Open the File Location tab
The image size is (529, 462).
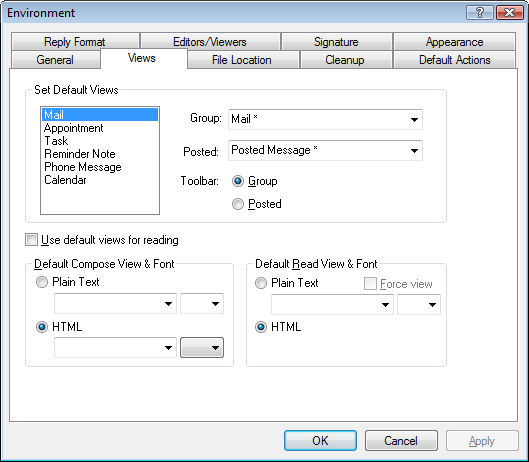pyautogui.click(x=243, y=60)
